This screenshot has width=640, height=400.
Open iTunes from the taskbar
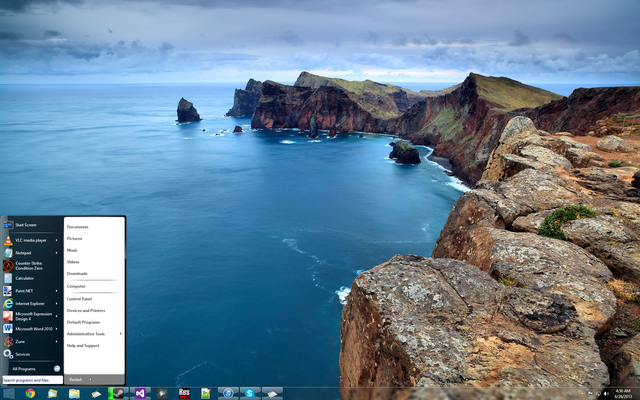(x=228, y=393)
